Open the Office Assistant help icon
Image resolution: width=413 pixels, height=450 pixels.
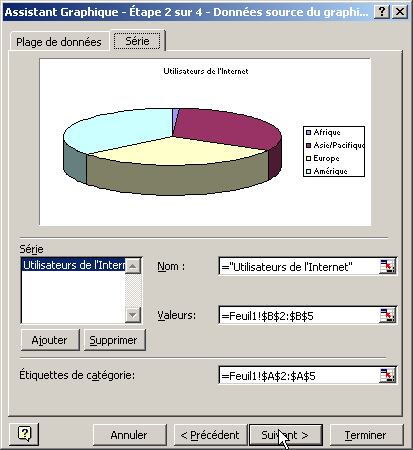point(24,434)
